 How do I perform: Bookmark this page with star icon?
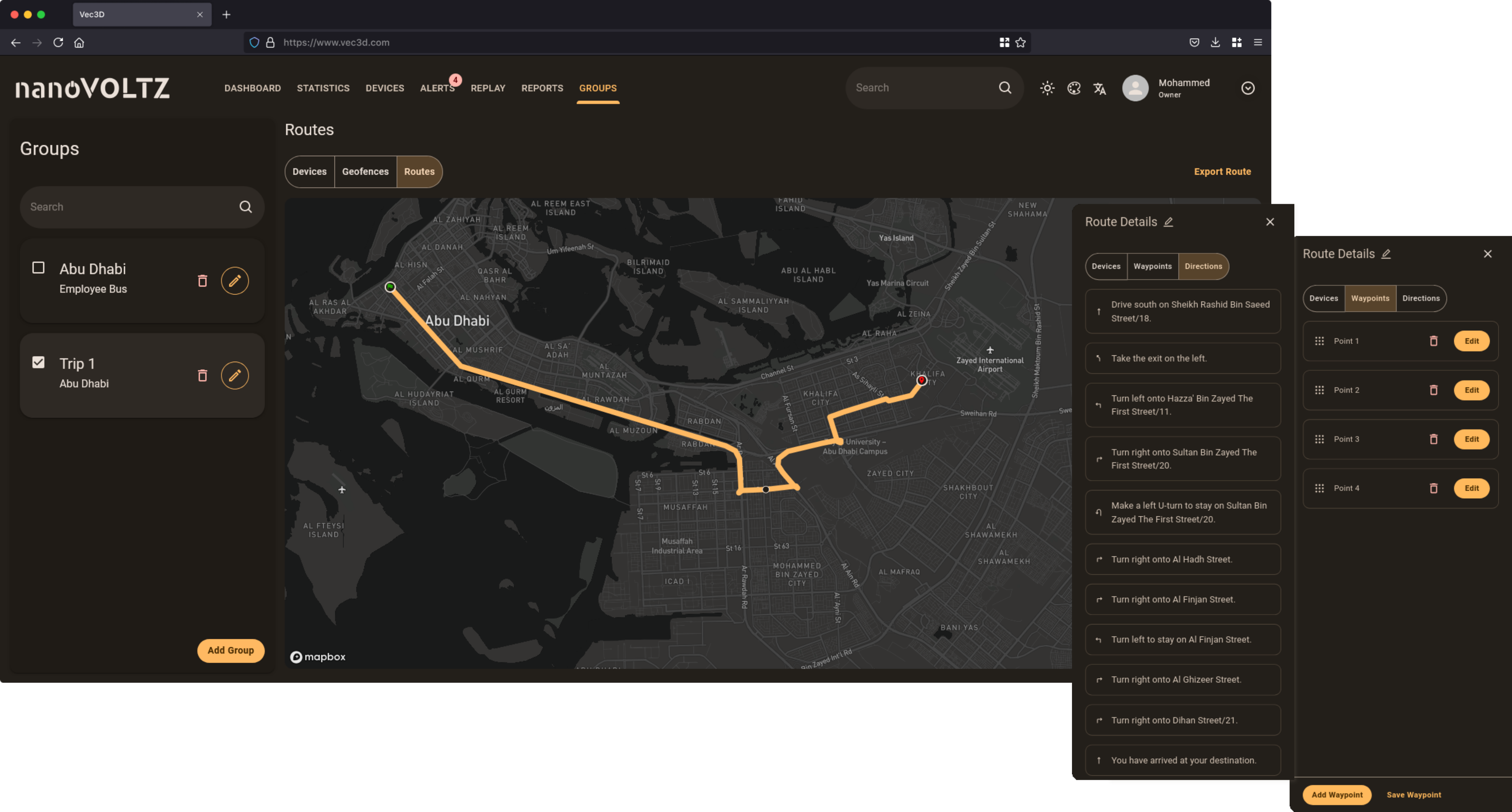pos(1021,42)
